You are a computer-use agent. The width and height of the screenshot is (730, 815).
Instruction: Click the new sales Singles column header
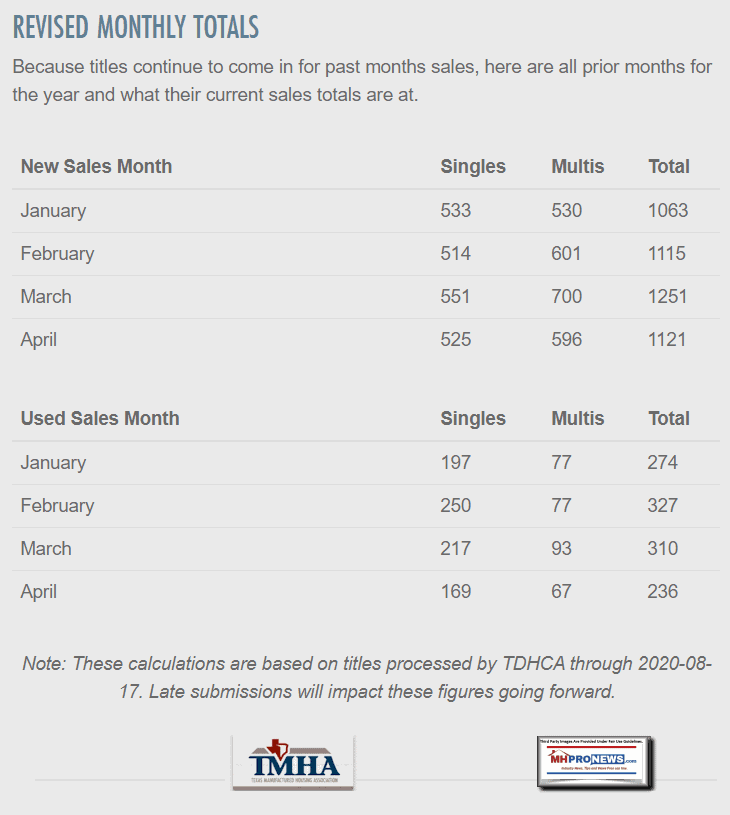pos(473,167)
